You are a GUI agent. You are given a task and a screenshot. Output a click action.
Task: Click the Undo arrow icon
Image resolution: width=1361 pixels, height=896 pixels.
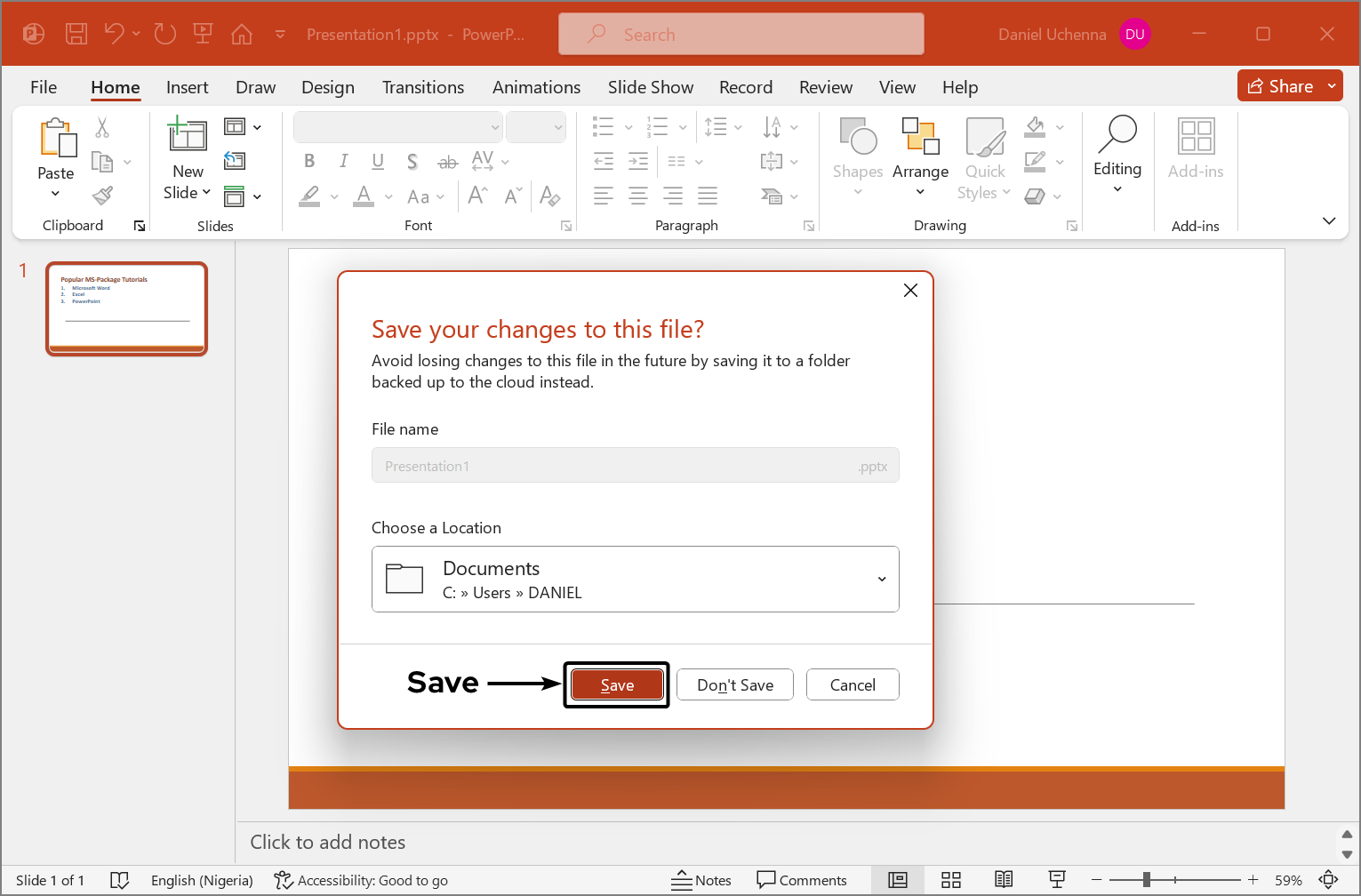click(114, 34)
